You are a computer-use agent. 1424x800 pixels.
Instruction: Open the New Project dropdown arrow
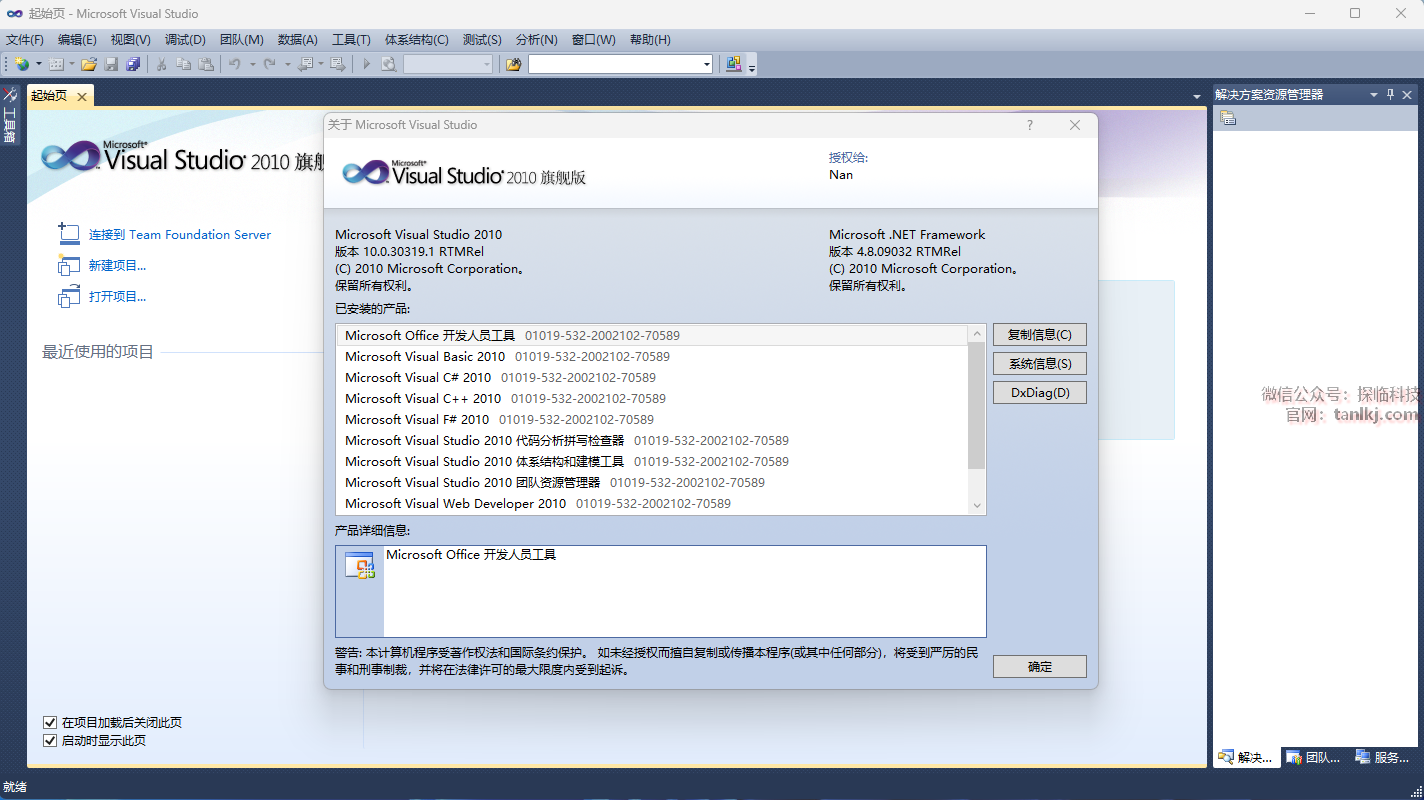coord(38,64)
